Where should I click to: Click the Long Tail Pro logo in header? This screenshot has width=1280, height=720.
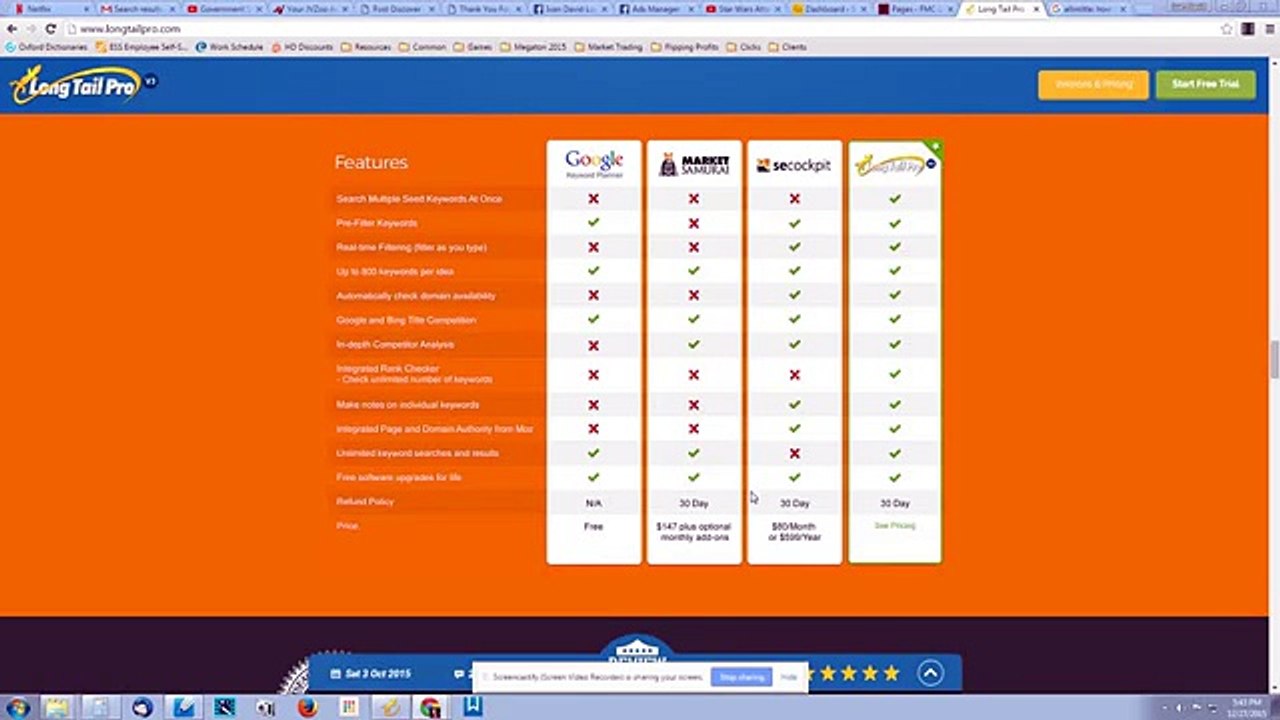coord(83,85)
